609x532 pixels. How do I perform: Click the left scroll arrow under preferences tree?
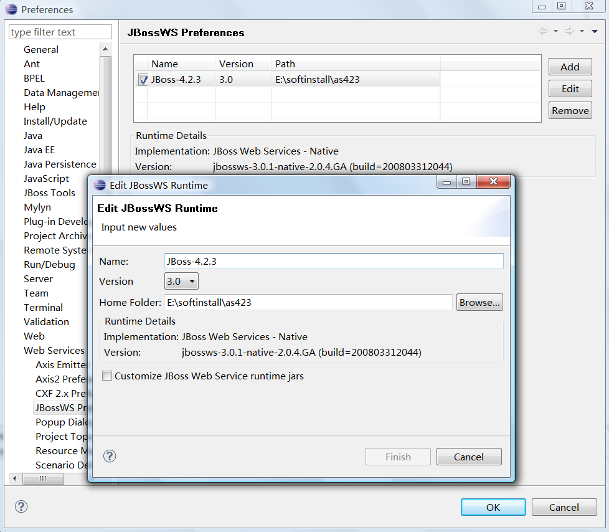click(x=14, y=478)
